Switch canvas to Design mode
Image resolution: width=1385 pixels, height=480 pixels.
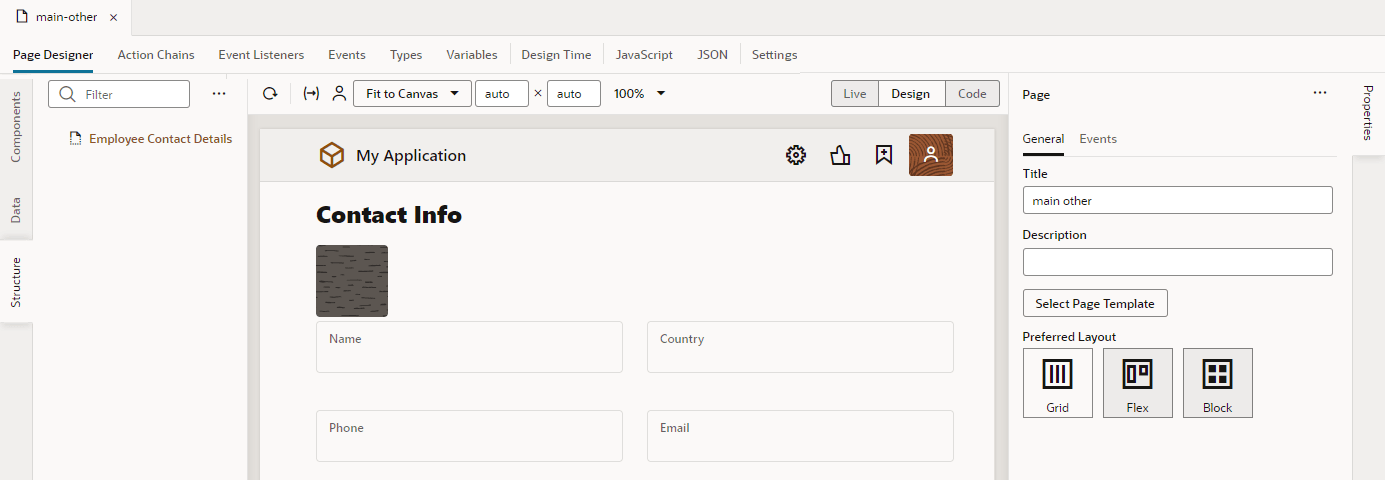tap(911, 94)
